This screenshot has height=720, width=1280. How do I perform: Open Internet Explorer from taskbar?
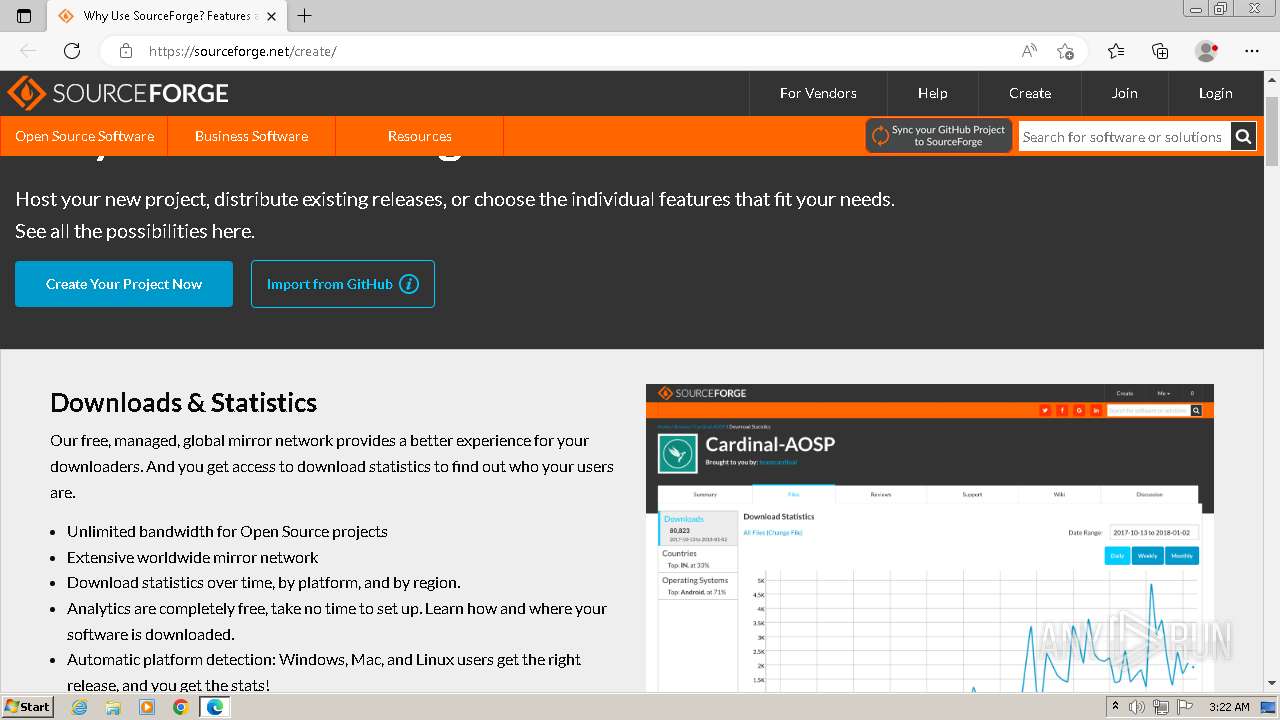[80, 707]
